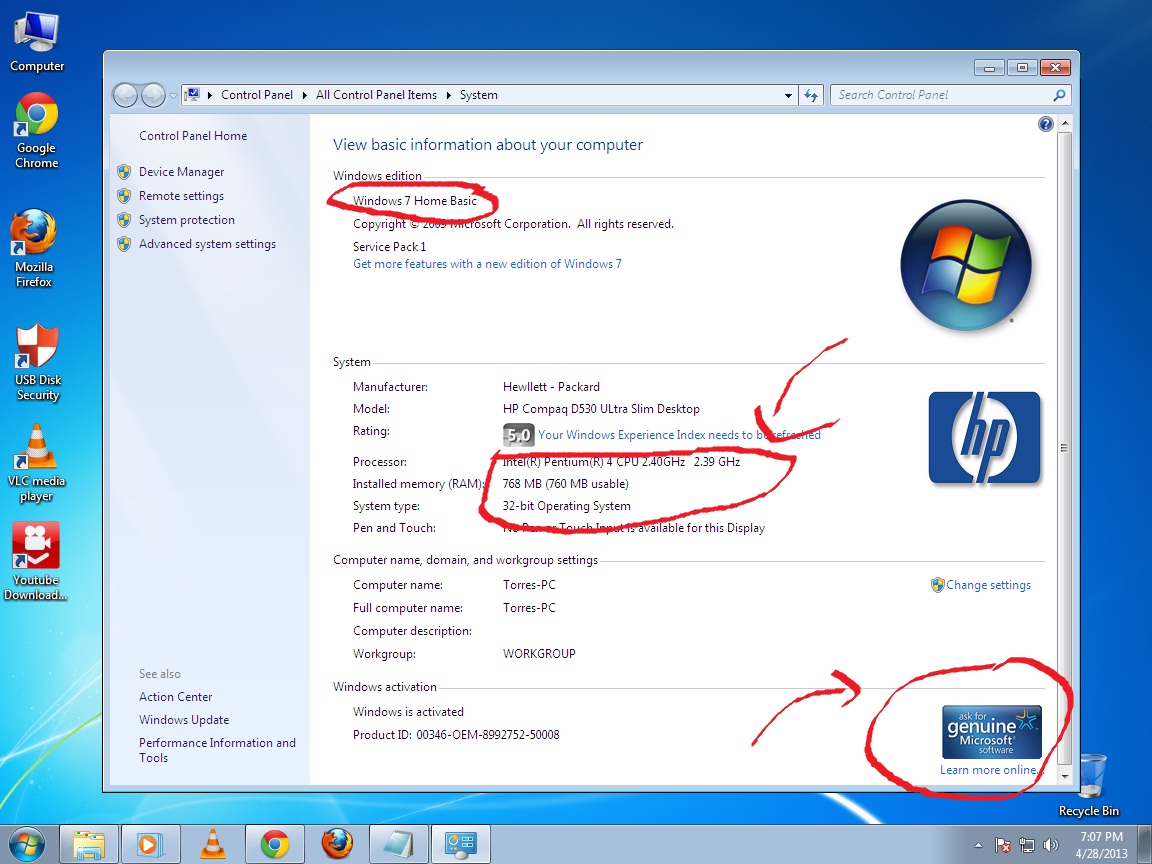Click the Back navigation arrow button
Image resolution: width=1152 pixels, height=864 pixels.
126,95
